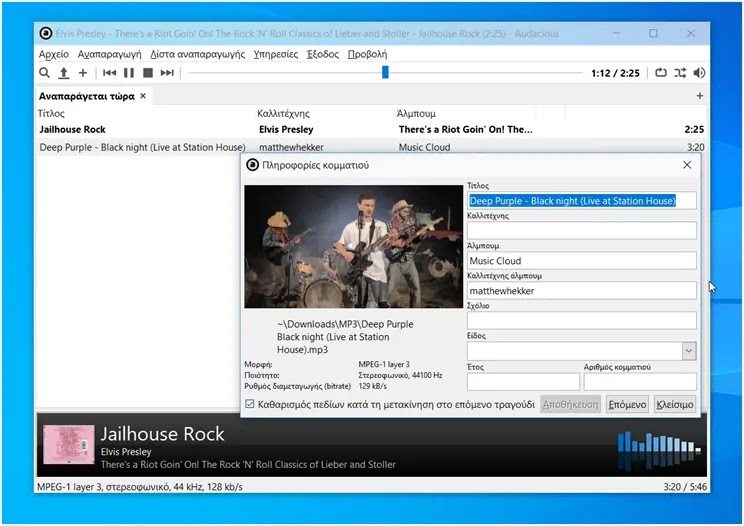Toggle shuffle mode
744x526 pixels.
coord(680,73)
